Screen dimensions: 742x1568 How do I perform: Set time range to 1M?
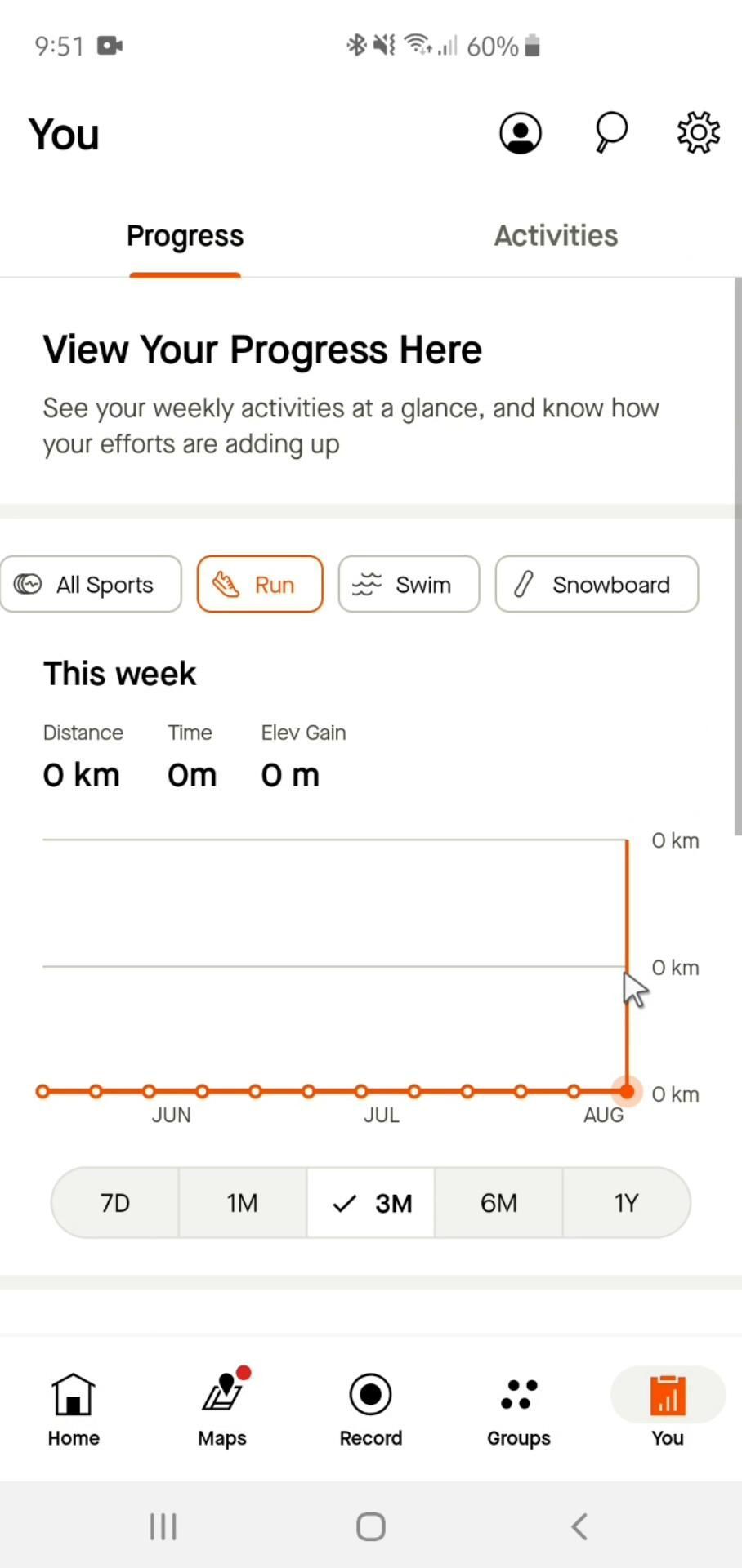(x=243, y=1203)
